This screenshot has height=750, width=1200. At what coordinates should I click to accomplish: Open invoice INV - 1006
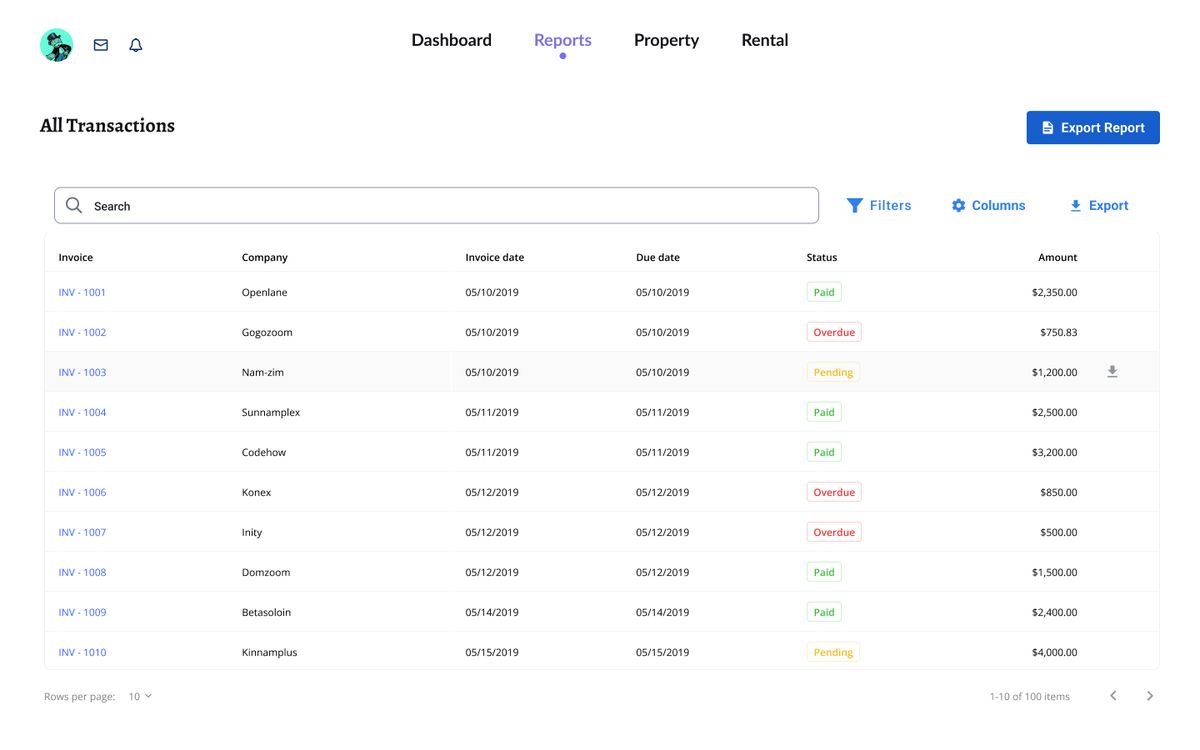point(82,492)
